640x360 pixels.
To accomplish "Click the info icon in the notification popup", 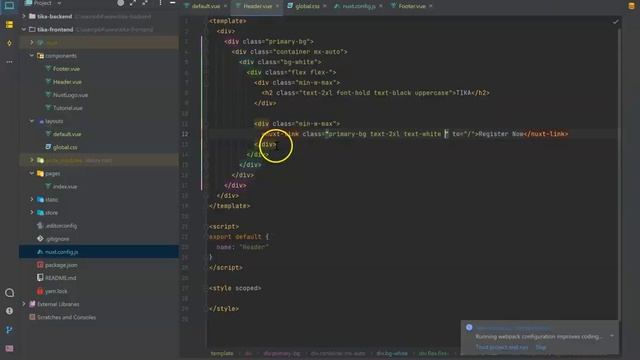I will (x=469, y=327).
